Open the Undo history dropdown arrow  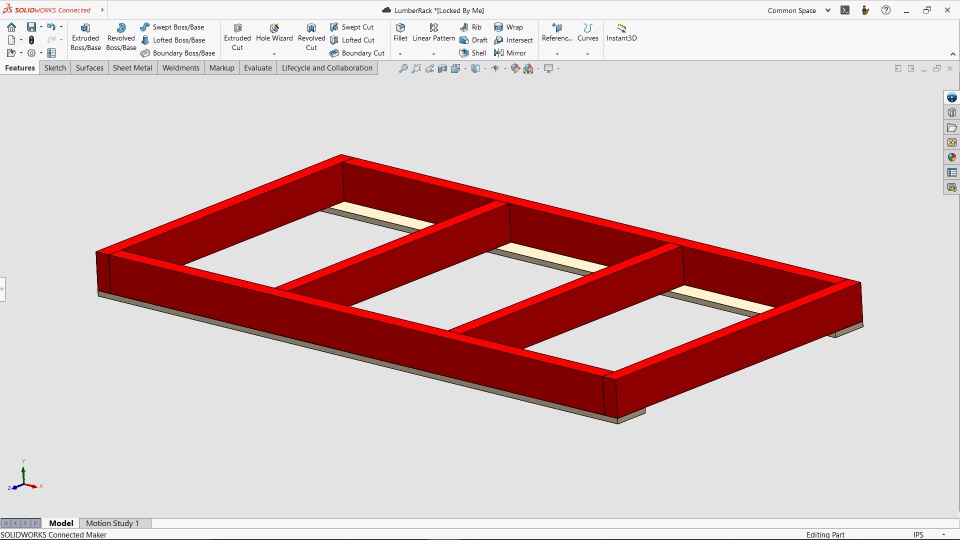[61, 27]
